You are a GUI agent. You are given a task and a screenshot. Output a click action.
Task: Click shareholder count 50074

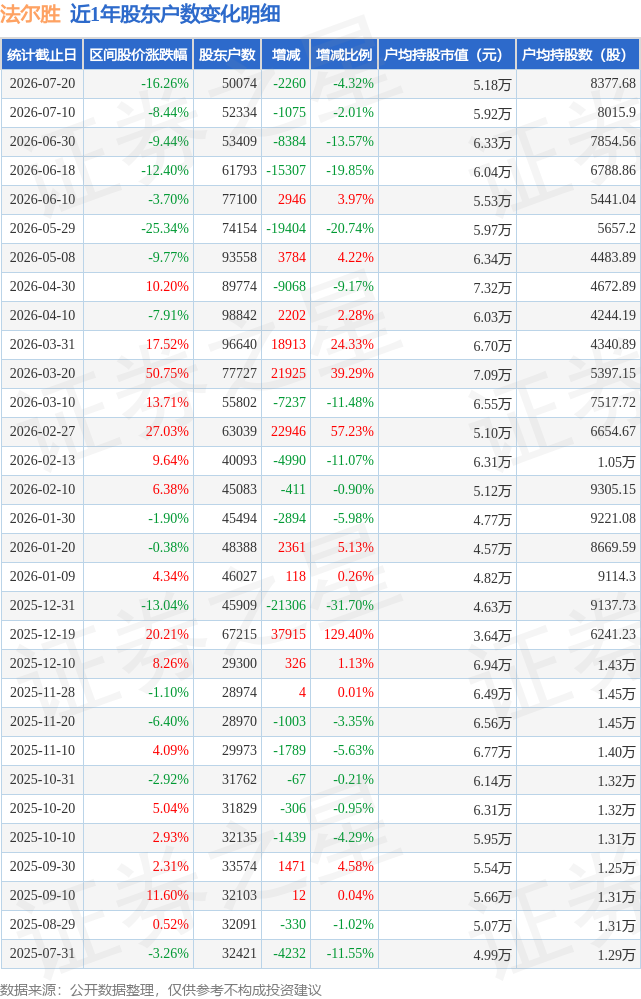tap(240, 83)
